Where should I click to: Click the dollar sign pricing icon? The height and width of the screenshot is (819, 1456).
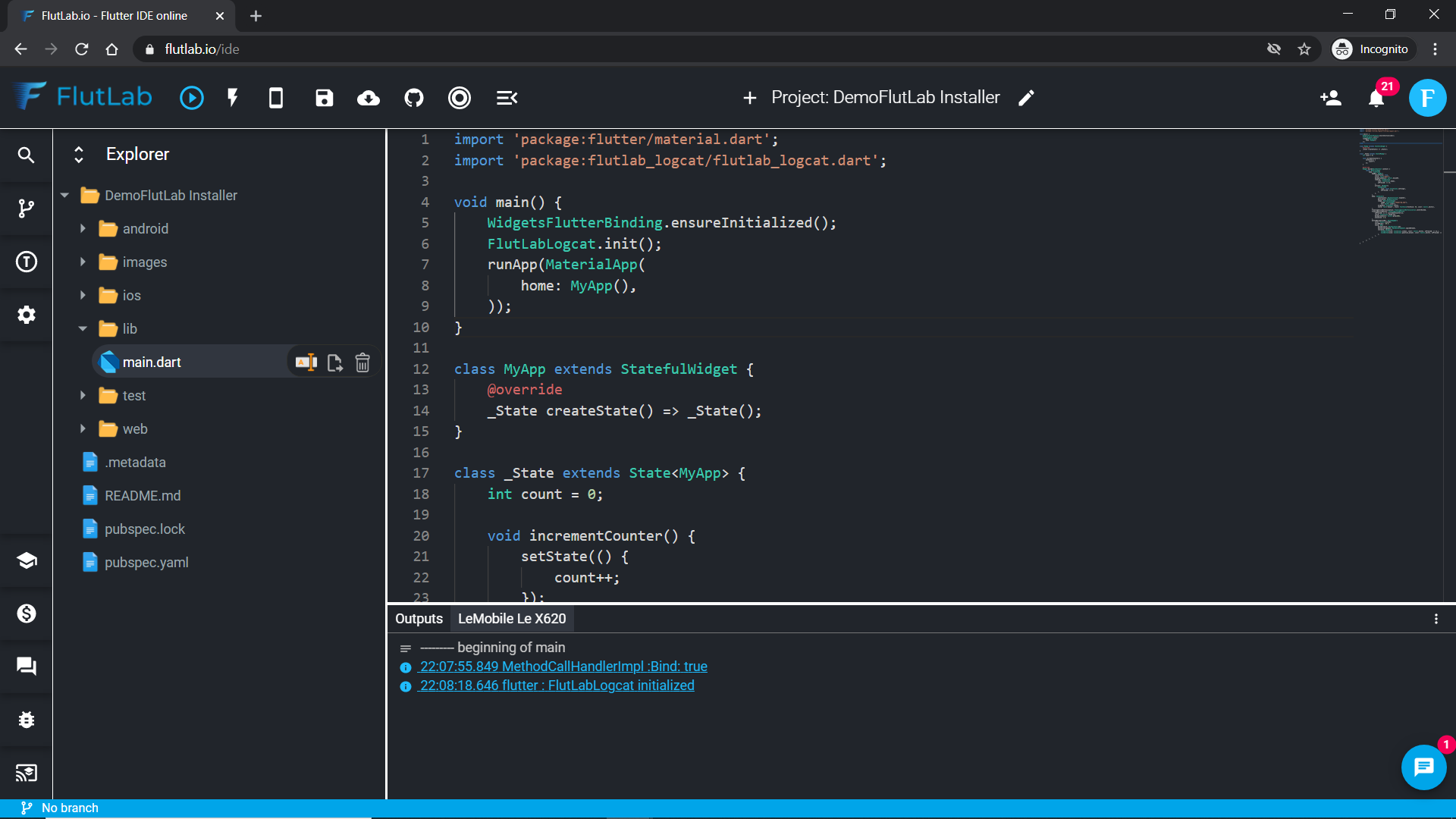[27, 613]
